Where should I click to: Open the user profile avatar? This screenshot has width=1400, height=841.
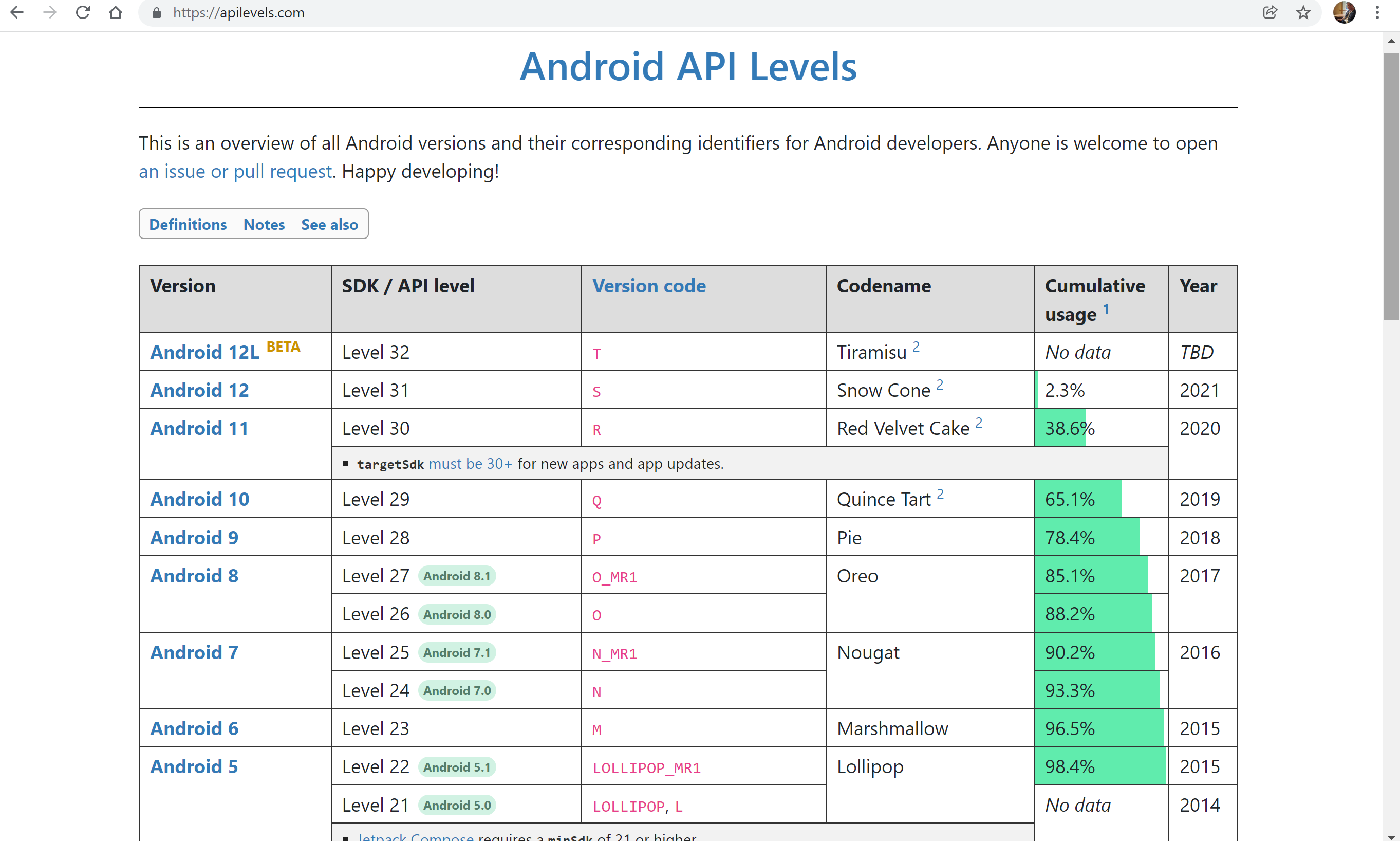point(1344,12)
